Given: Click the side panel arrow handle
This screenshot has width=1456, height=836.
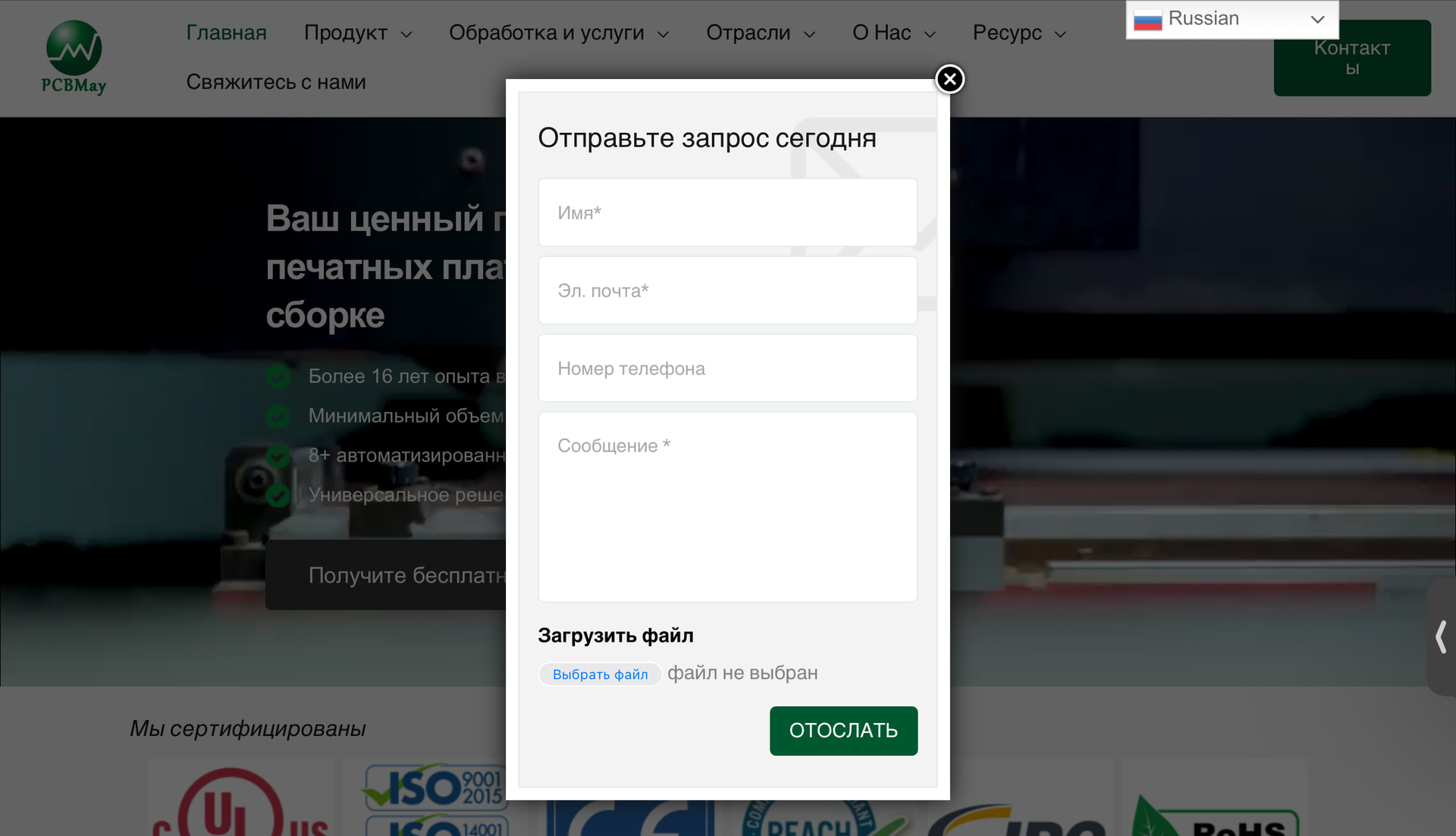Looking at the screenshot, I should pyautogui.click(x=1441, y=636).
